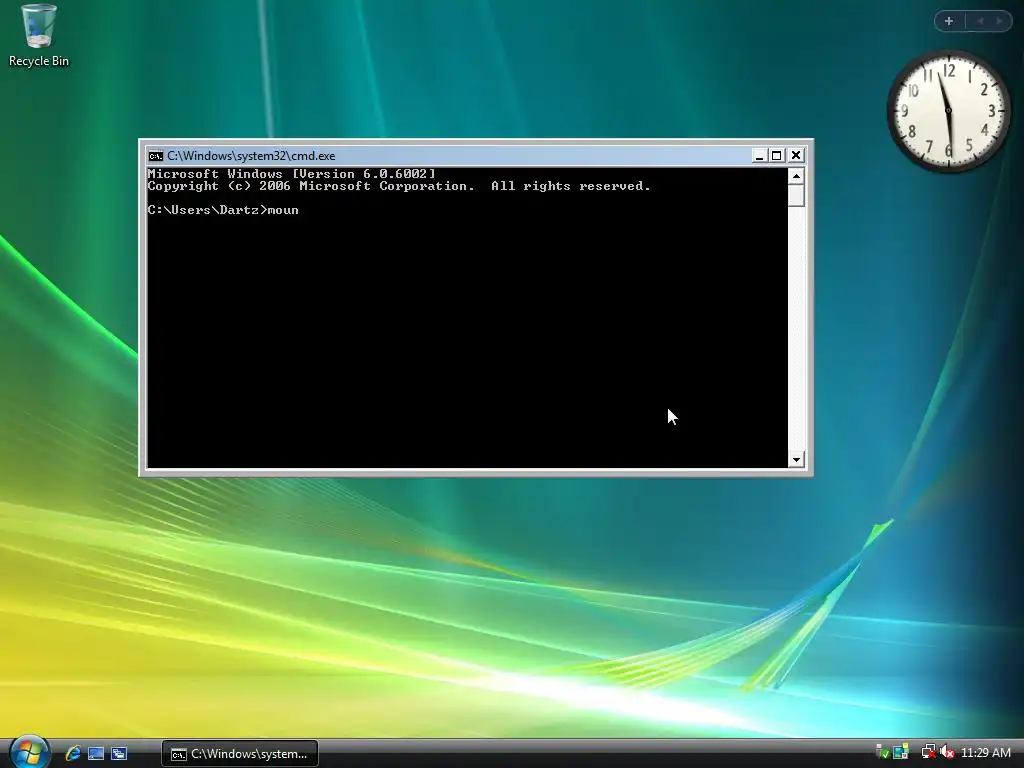Screen dimensions: 1024x768
Task: Open the Windows Sidebar tray icon
Action: pos(901,752)
